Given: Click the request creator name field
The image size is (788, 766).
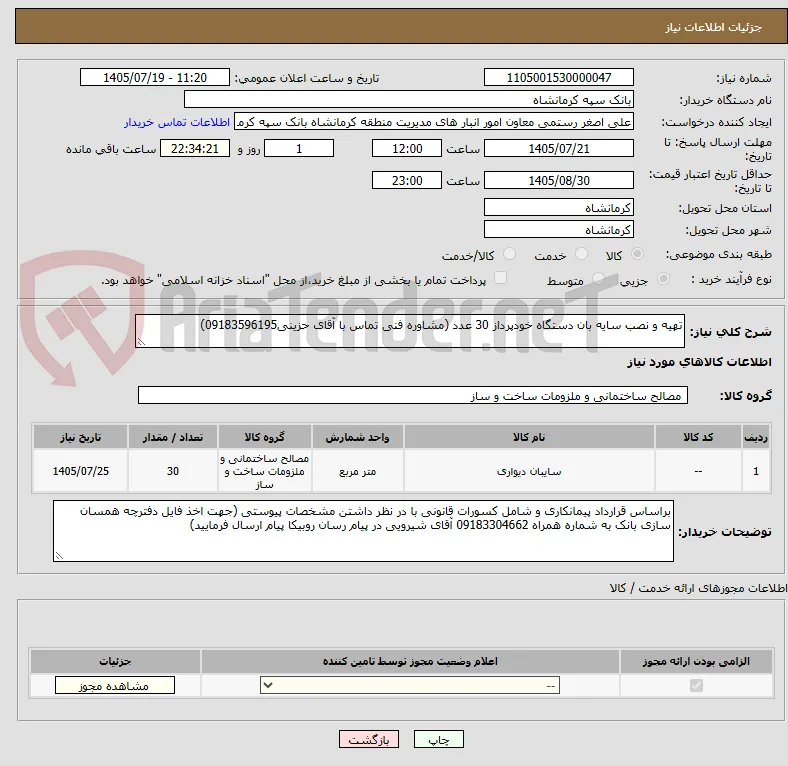Looking at the screenshot, I should coord(434,122).
